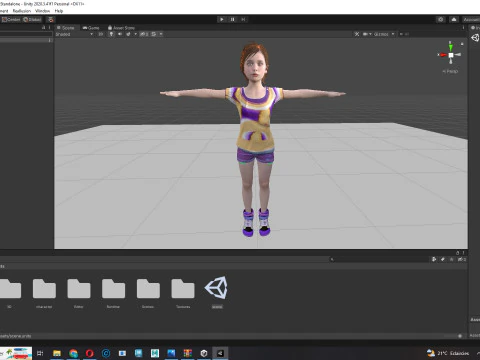Screen dimensions: 480x360
Task: Click Search by Type icon in Project
Action: 434,259
